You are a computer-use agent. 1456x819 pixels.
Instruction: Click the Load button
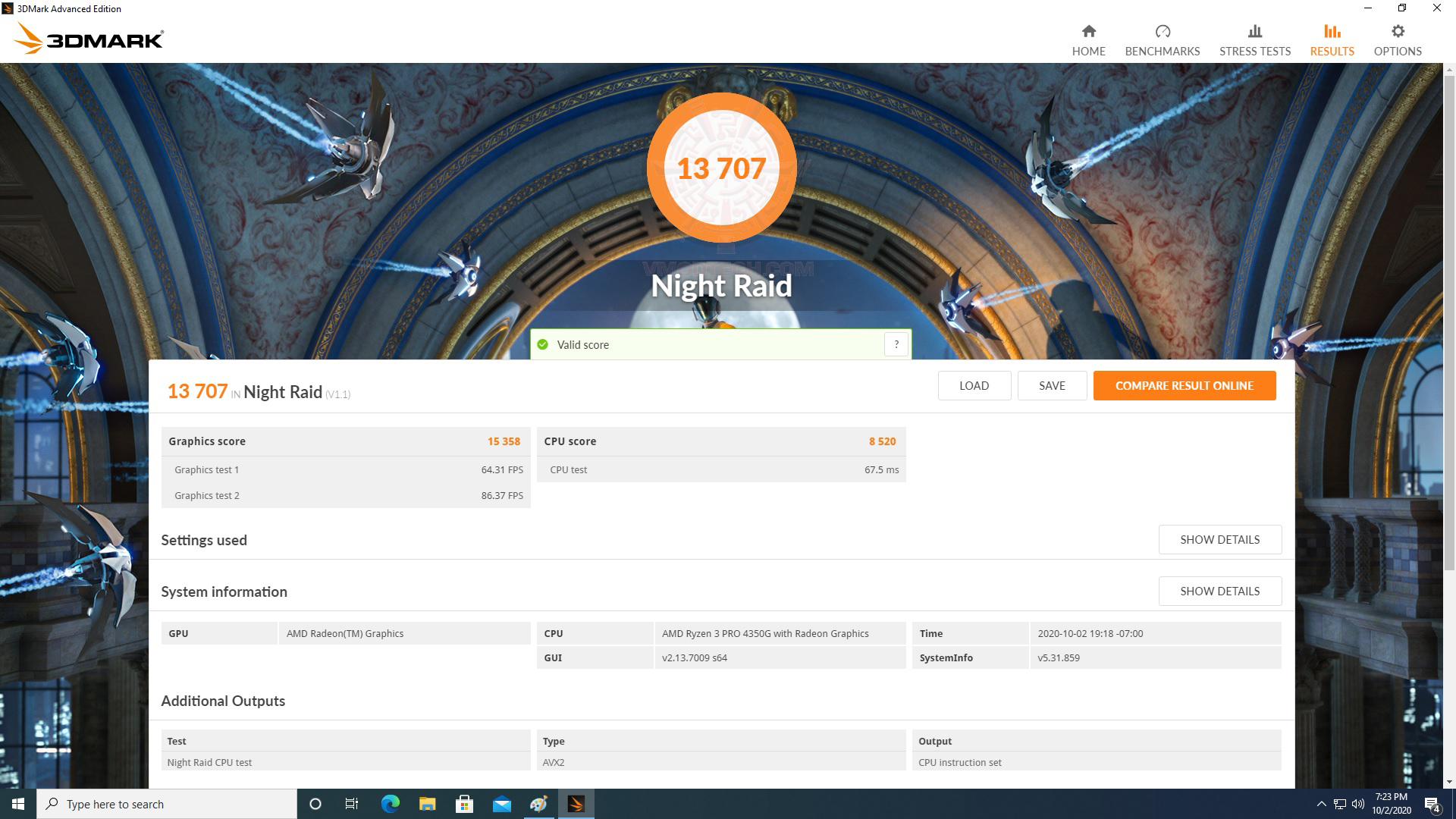[x=974, y=386]
